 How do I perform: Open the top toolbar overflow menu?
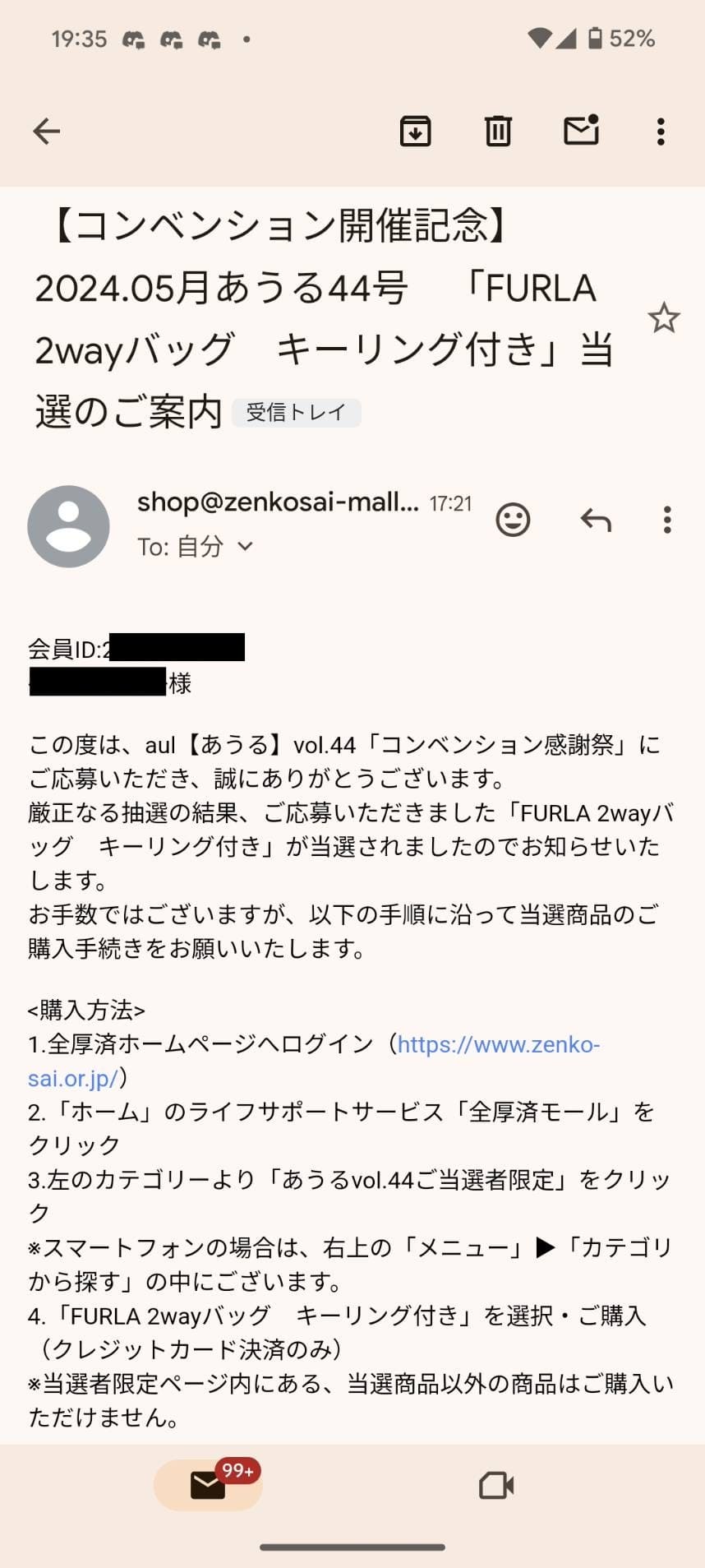pos(661,132)
